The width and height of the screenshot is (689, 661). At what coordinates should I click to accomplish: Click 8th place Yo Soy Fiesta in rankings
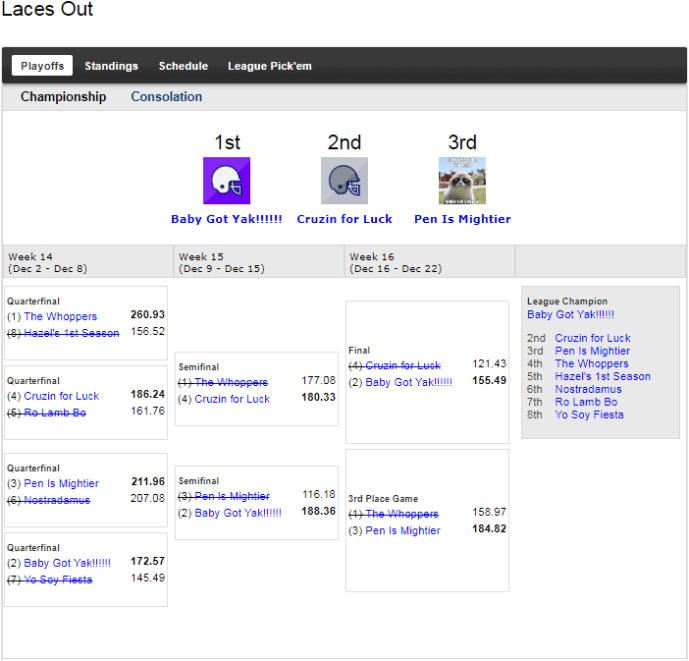pyautogui.click(x=589, y=414)
